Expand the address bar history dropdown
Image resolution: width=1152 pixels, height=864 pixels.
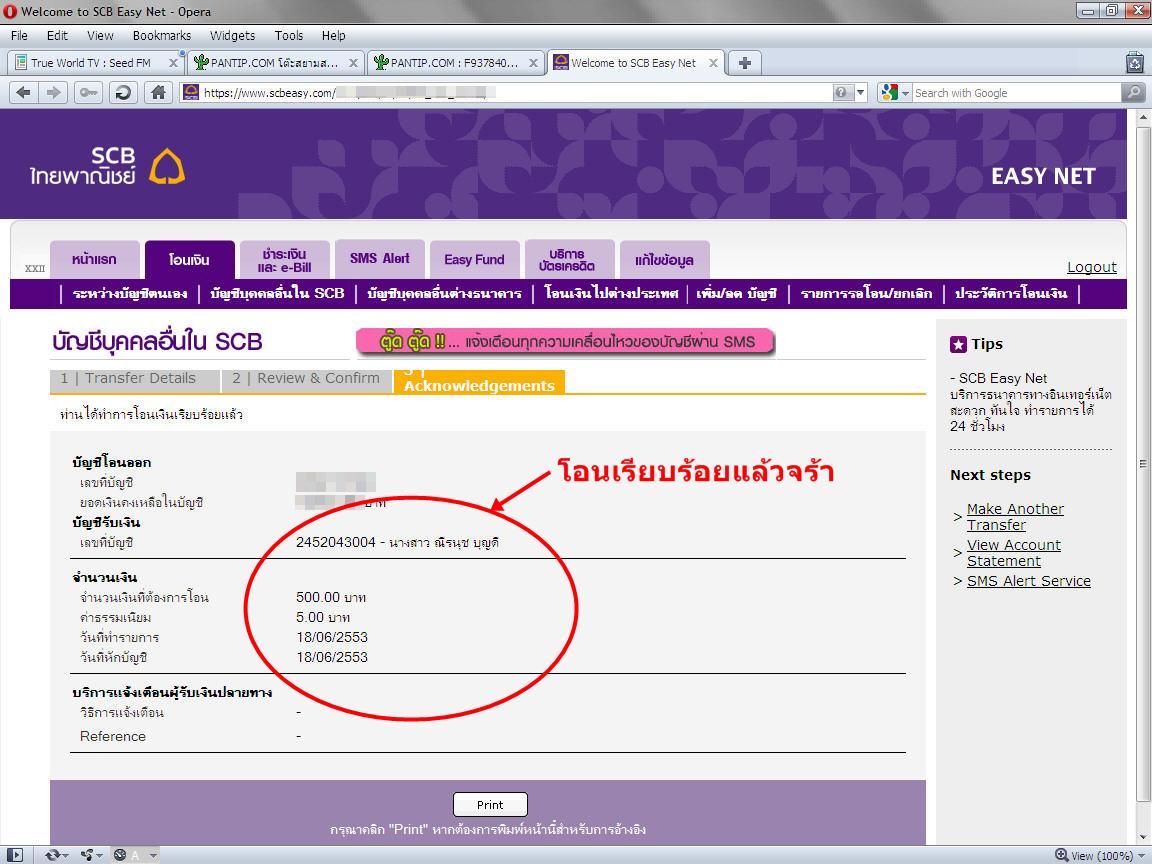pos(860,93)
